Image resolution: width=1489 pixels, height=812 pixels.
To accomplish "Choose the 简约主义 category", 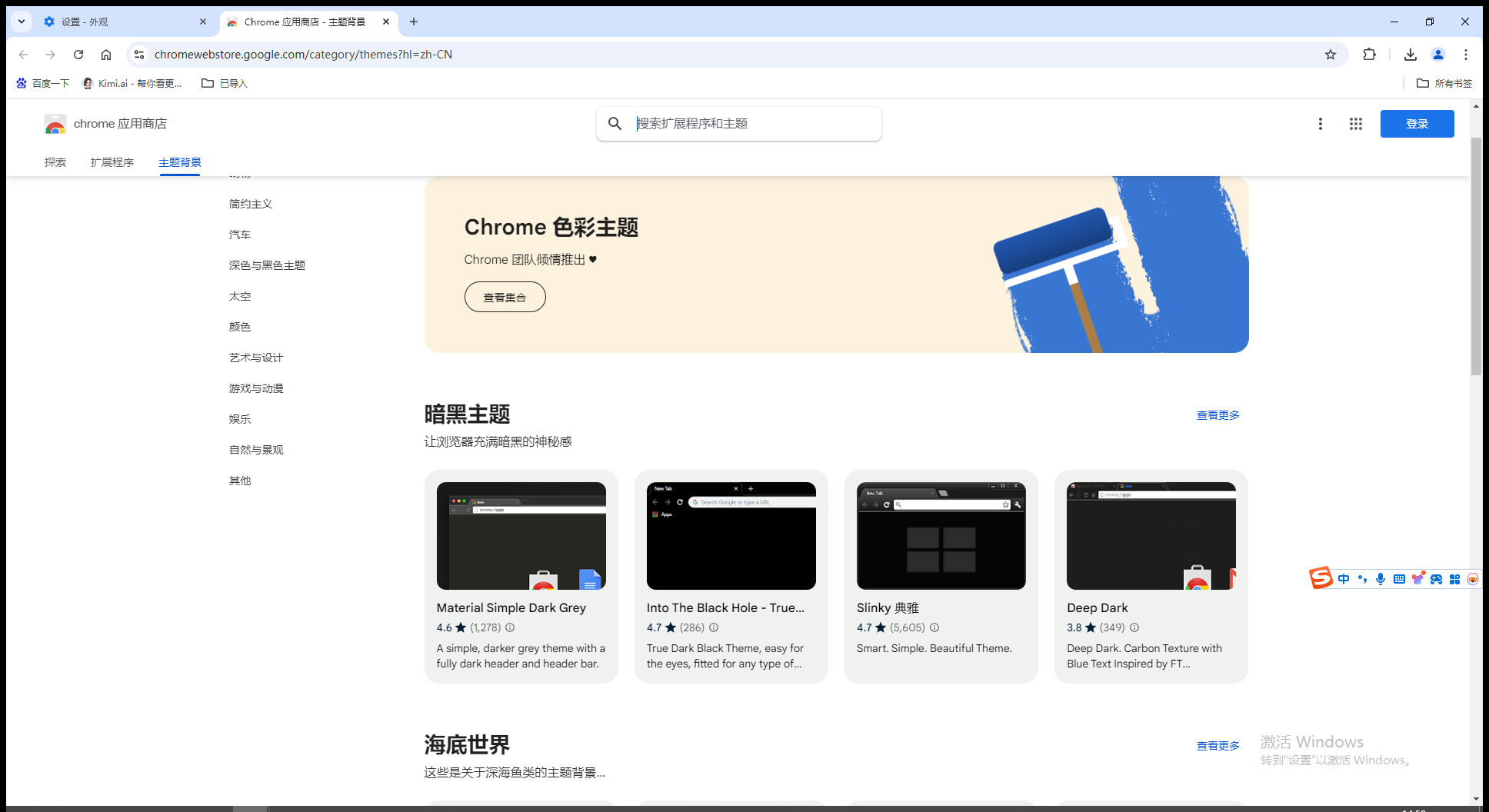I will 251,204.
